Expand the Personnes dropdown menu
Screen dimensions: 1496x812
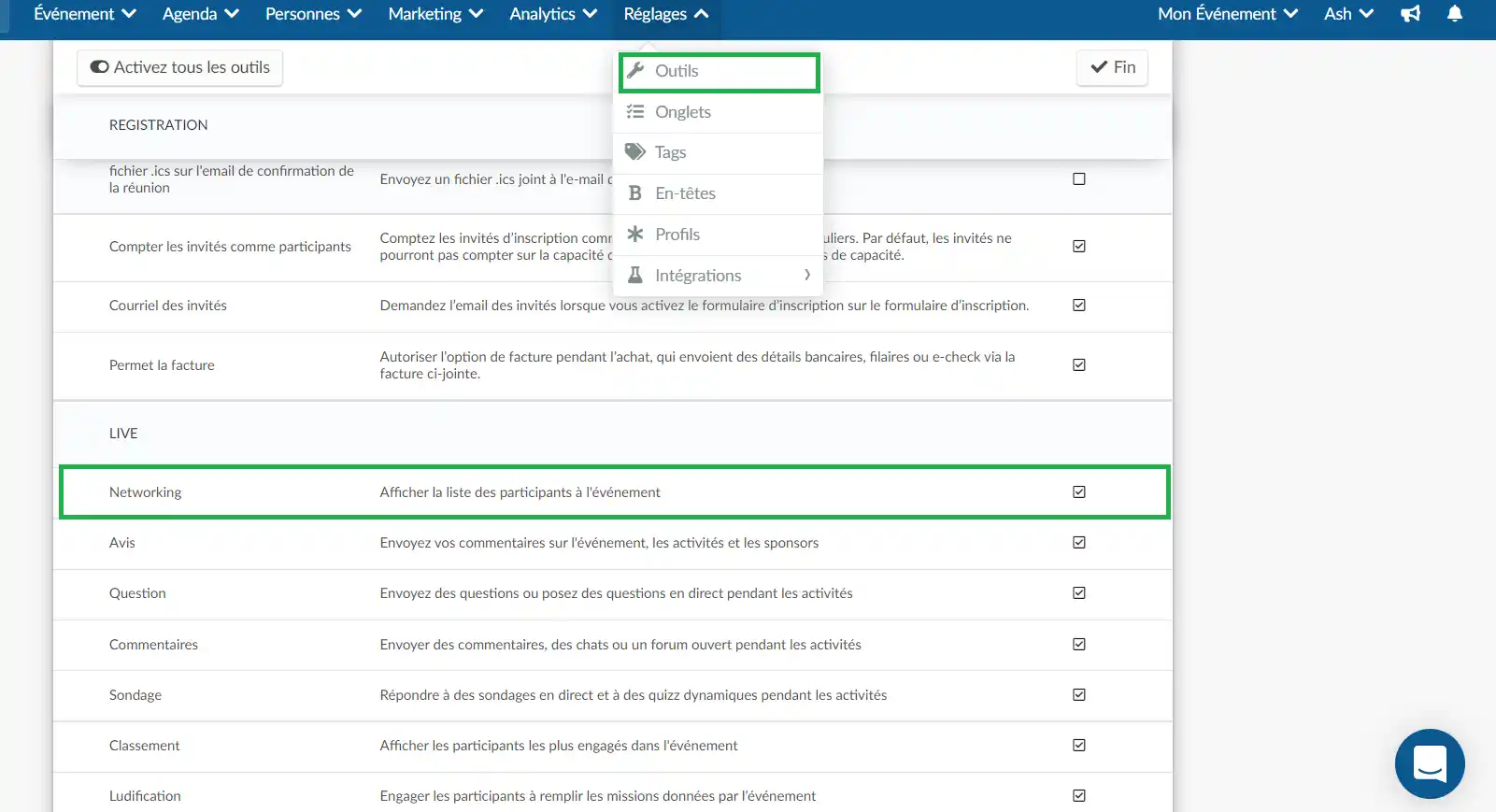click(x=313, y=14)
